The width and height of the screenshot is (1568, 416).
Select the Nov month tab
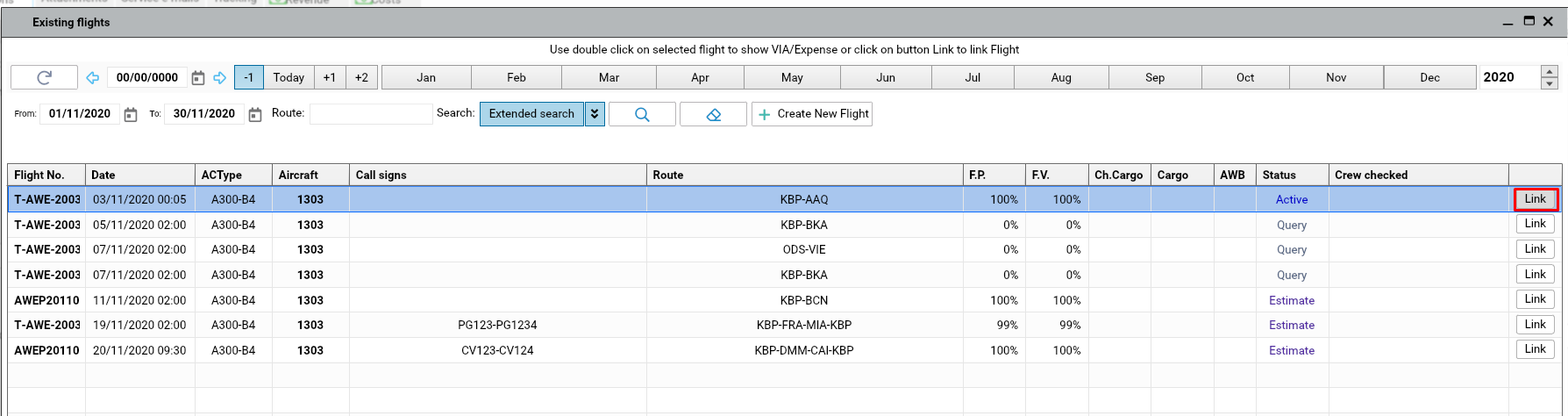pos(1336,78)
